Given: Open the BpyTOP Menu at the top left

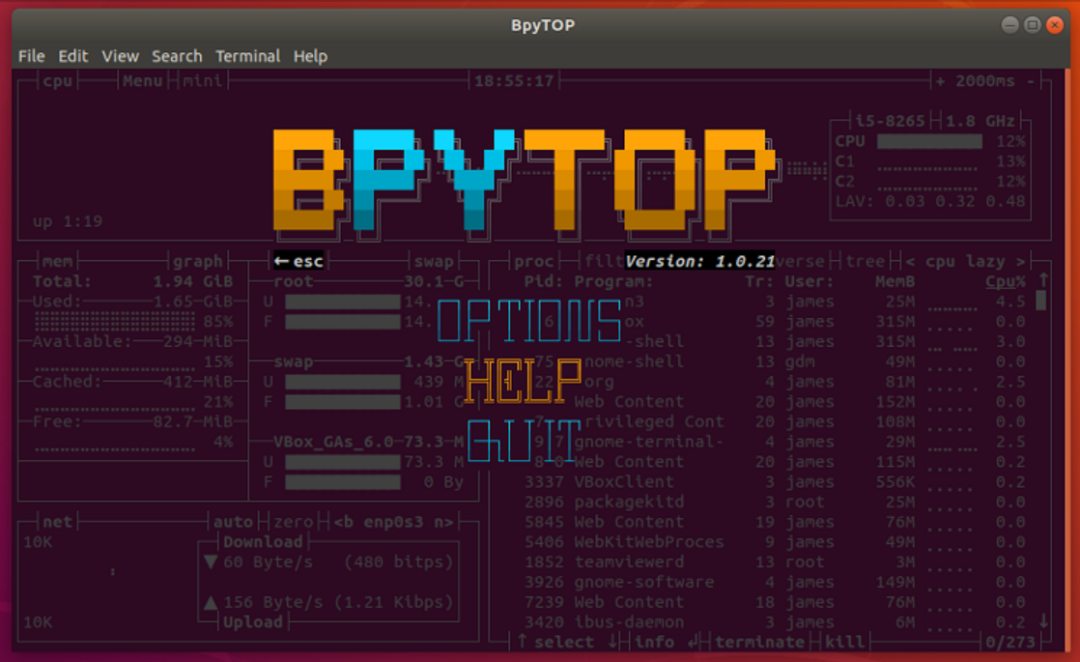Looking at the screenshot, I should tap(142, 80).
